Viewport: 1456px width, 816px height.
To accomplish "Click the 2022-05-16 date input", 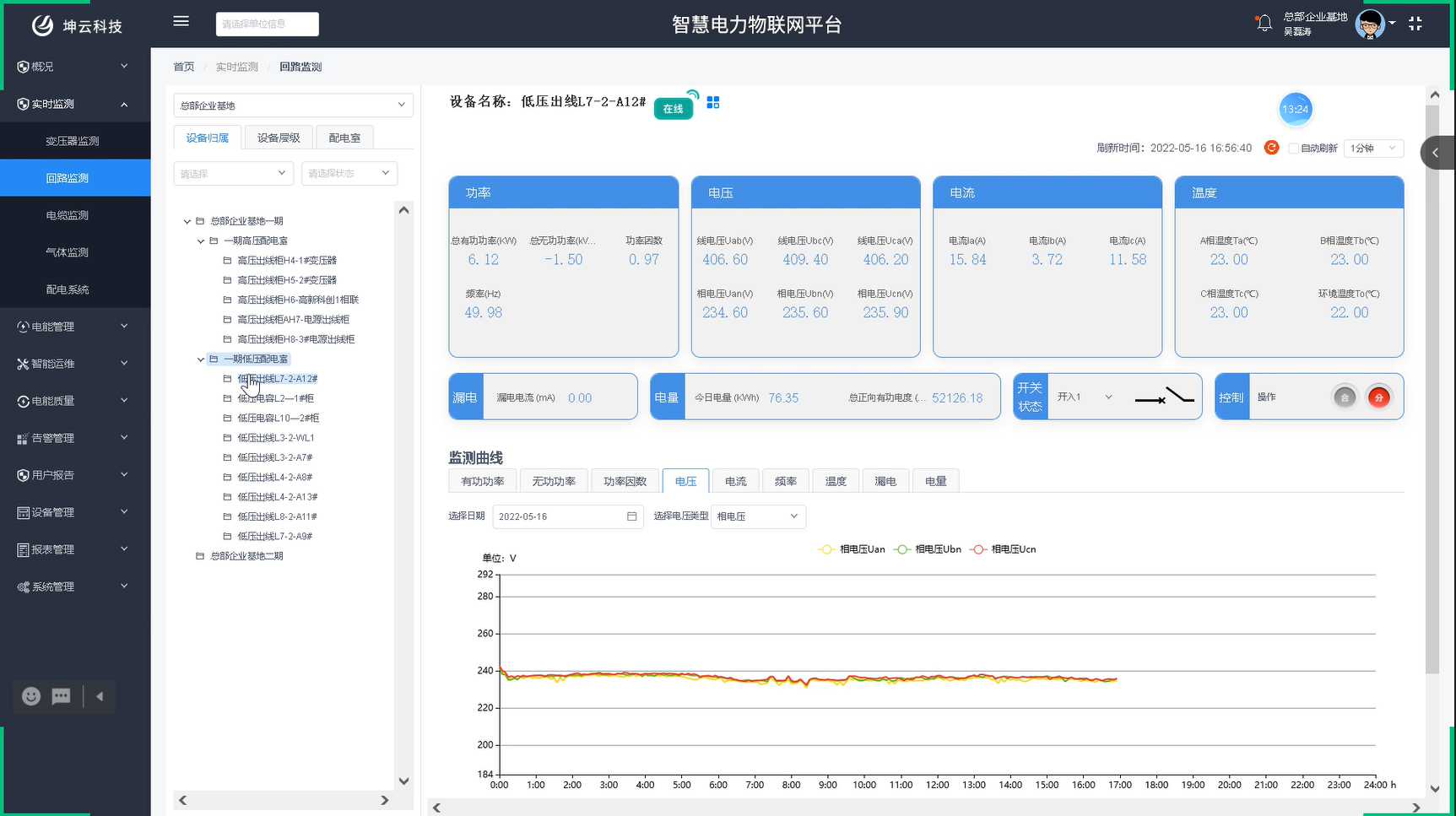I will point(568,516).
